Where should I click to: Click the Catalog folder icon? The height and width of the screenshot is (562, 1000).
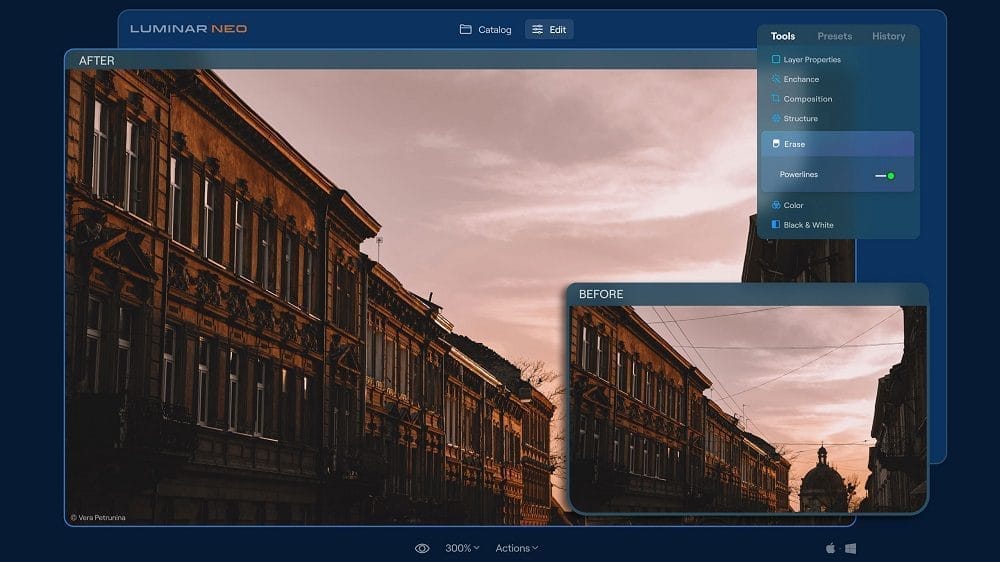pyautogui.click(x=466, y=29)
